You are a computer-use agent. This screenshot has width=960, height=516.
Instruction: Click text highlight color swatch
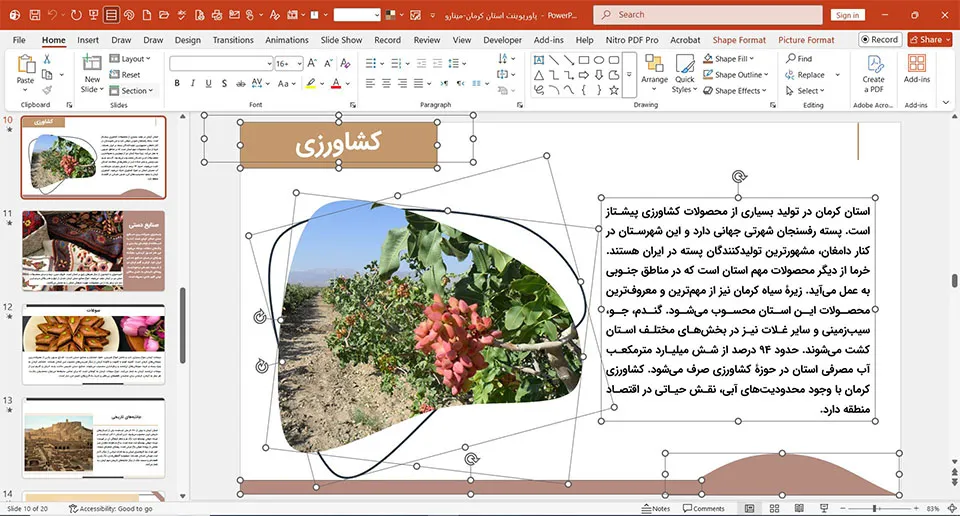(x=311, y=83)
